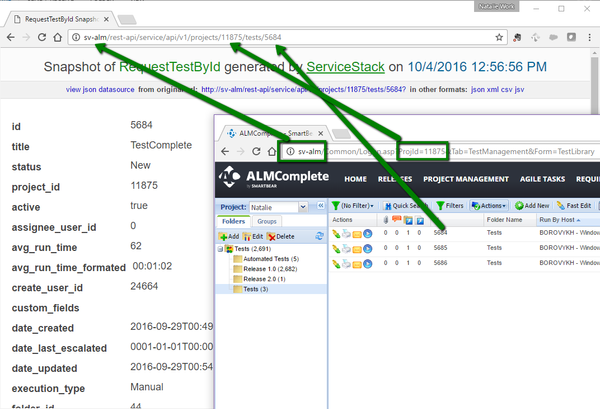Click the Edit folder button
Viewport: 600px width, 409px height.
click(253, 236)
